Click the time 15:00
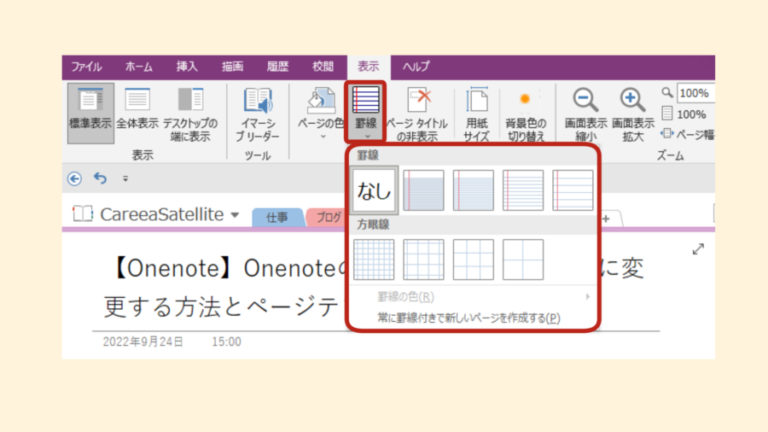This screenshot has height=432, width=768. coord(226,342)
